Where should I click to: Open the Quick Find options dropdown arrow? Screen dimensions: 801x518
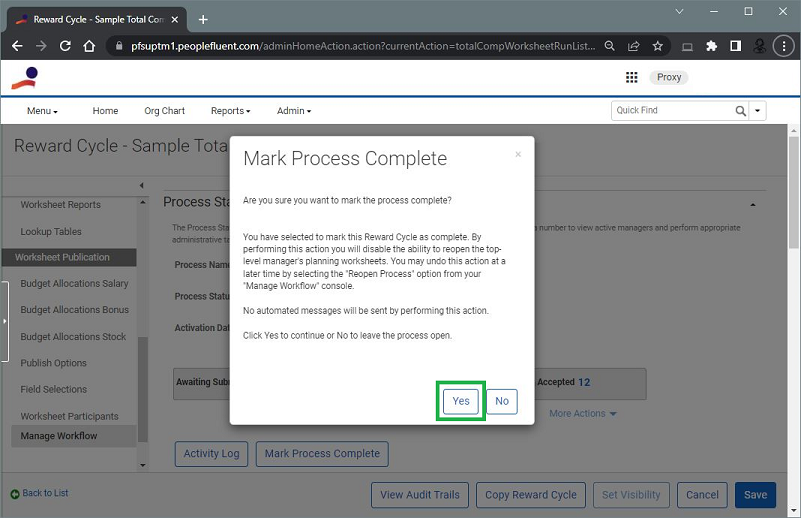click(x=758, y=110)
